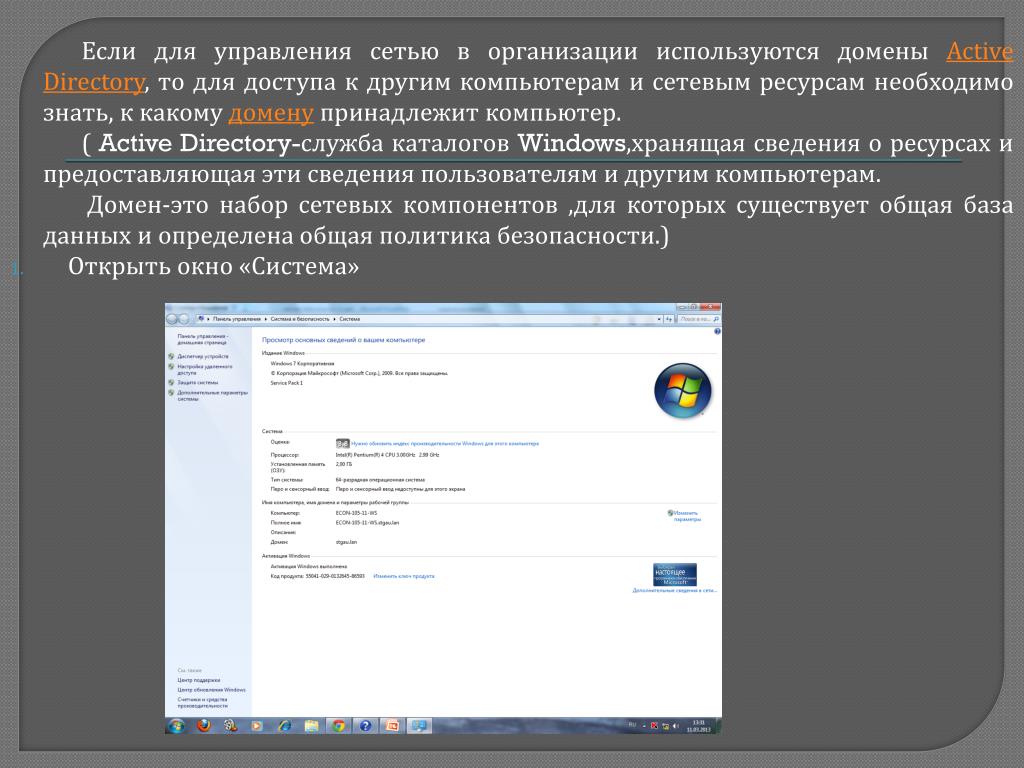Refresh the System window address bar
The width and height of the screenshot is (1024, 768).
(x=669, y=319)
